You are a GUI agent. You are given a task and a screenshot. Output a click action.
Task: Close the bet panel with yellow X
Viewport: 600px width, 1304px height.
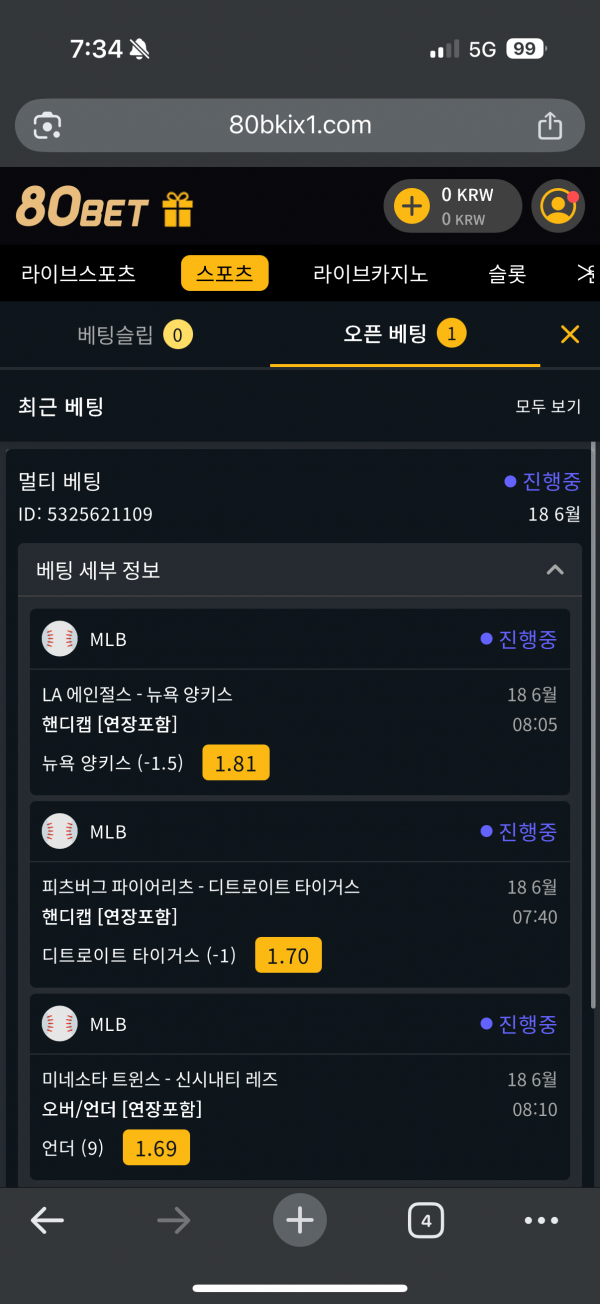(x=570, y=334)
